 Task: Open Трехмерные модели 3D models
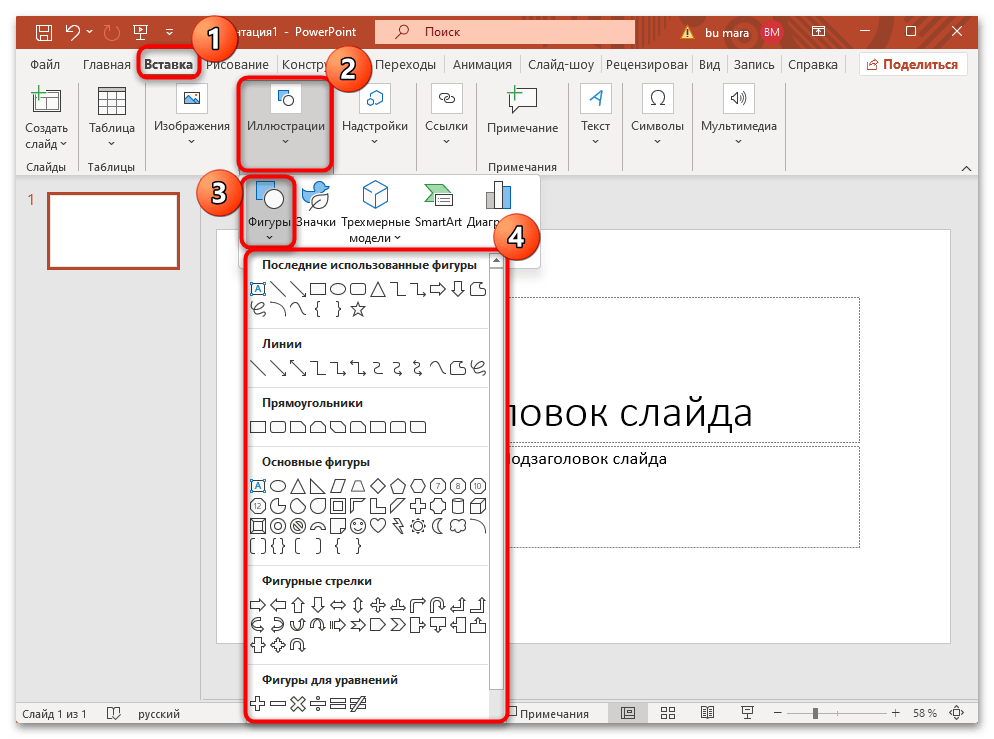(375, 212)
